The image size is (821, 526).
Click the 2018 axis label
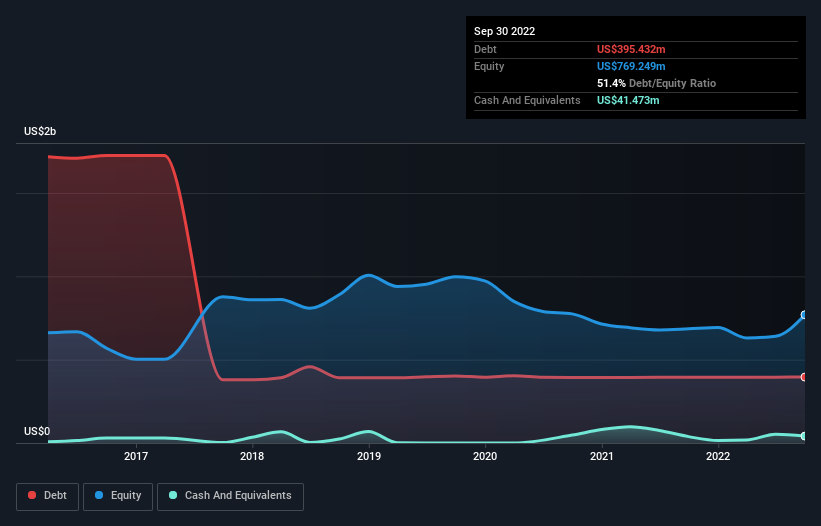252,456
